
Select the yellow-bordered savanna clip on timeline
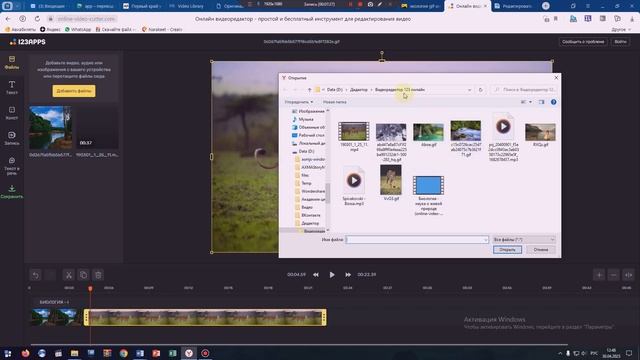click(x=205, y=317)
